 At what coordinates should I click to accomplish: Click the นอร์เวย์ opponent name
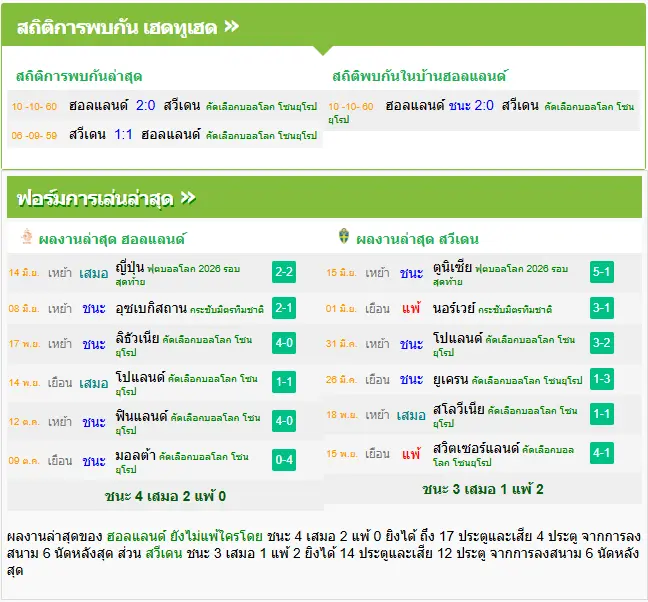(x=454, y=308)
